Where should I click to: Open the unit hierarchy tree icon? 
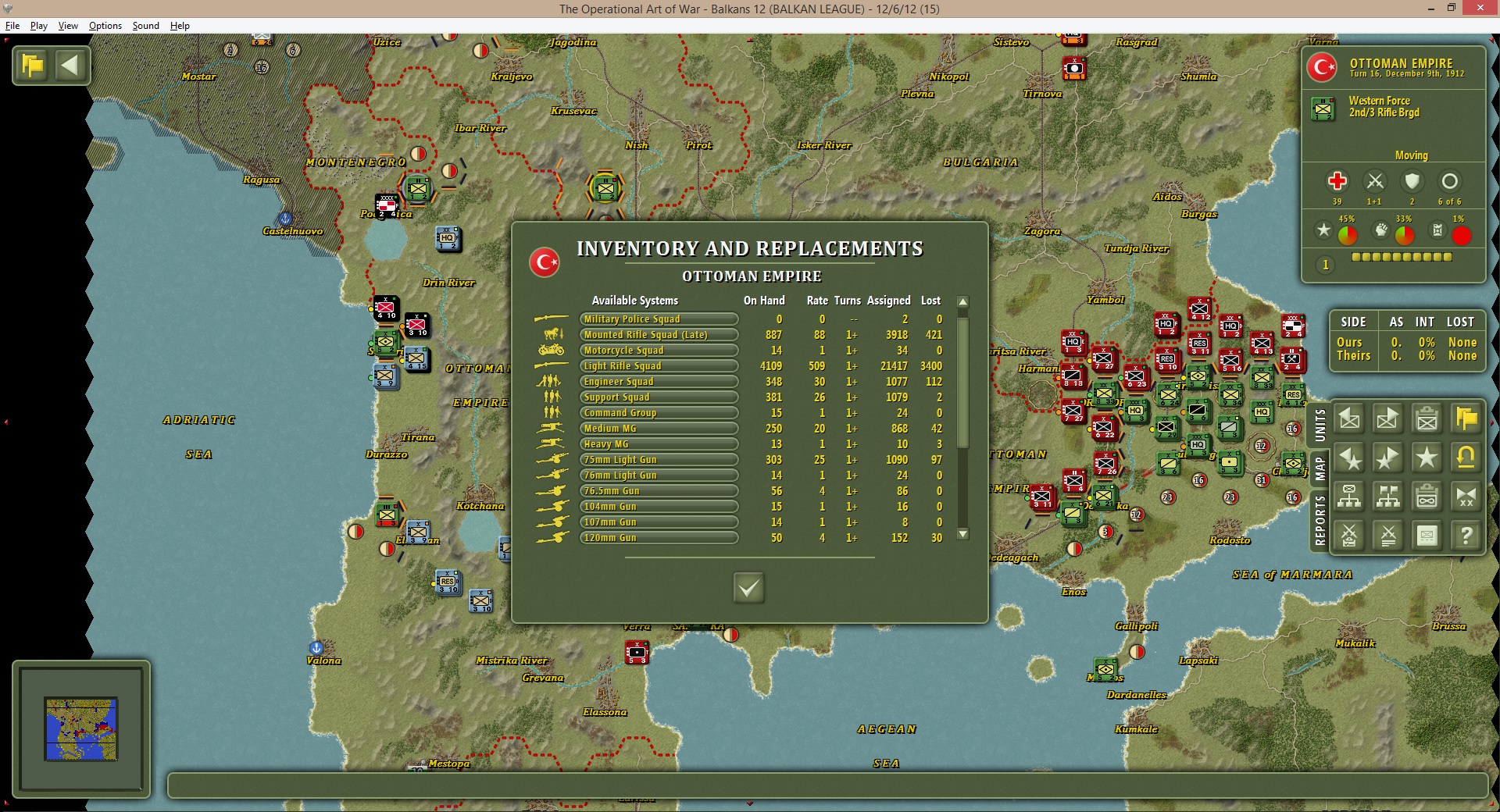[x=1349, y=497]
